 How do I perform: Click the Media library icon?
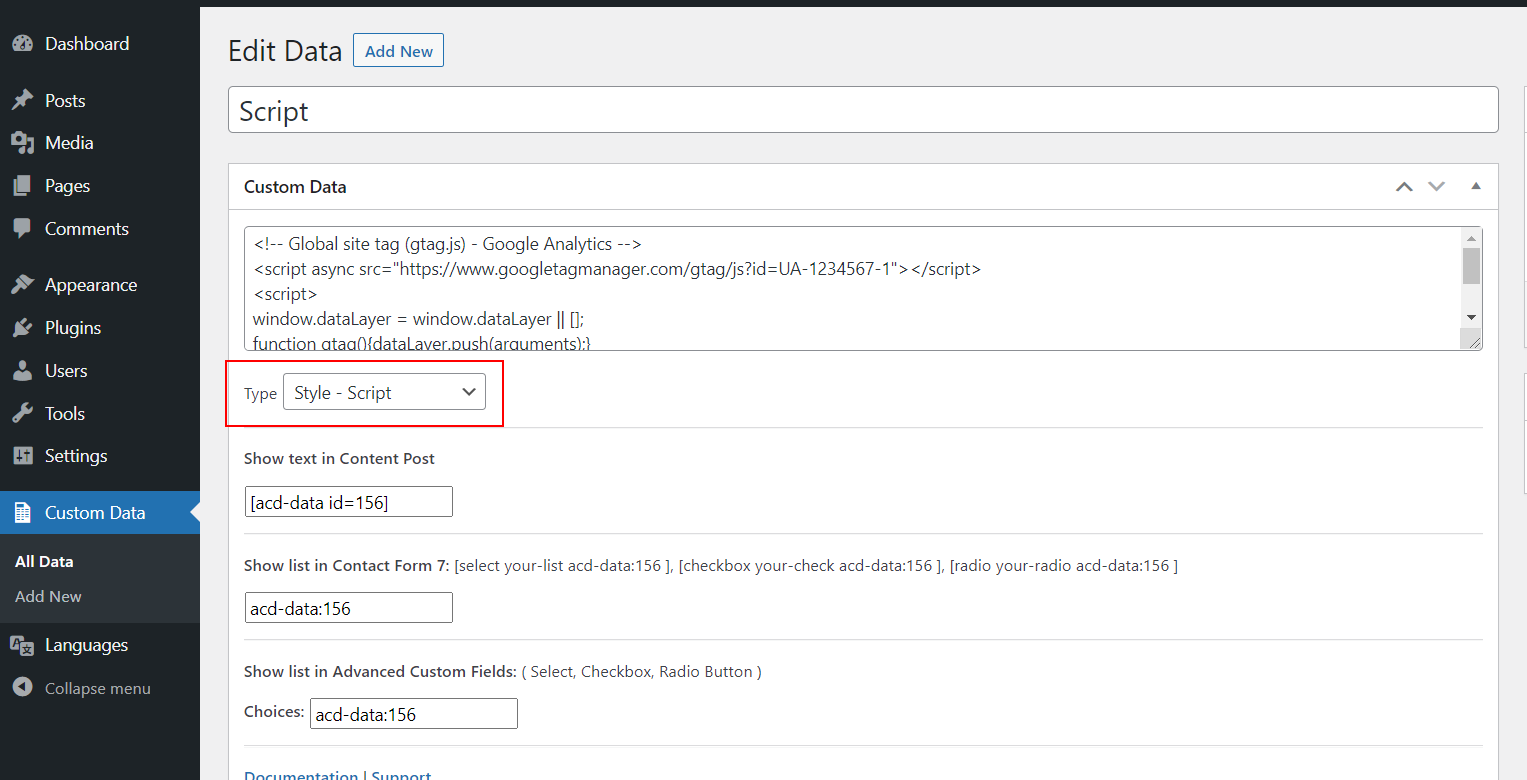(22, 143)
